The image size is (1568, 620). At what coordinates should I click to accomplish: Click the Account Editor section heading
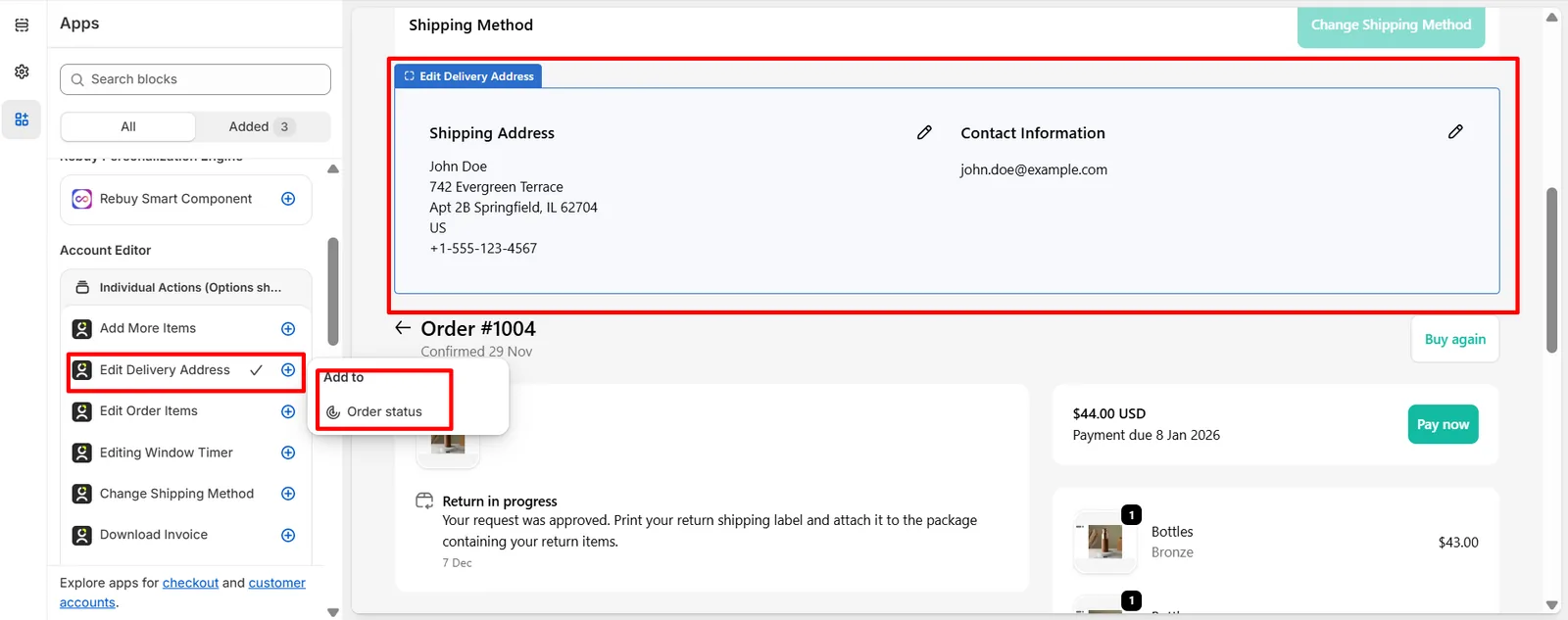point(106,251)
